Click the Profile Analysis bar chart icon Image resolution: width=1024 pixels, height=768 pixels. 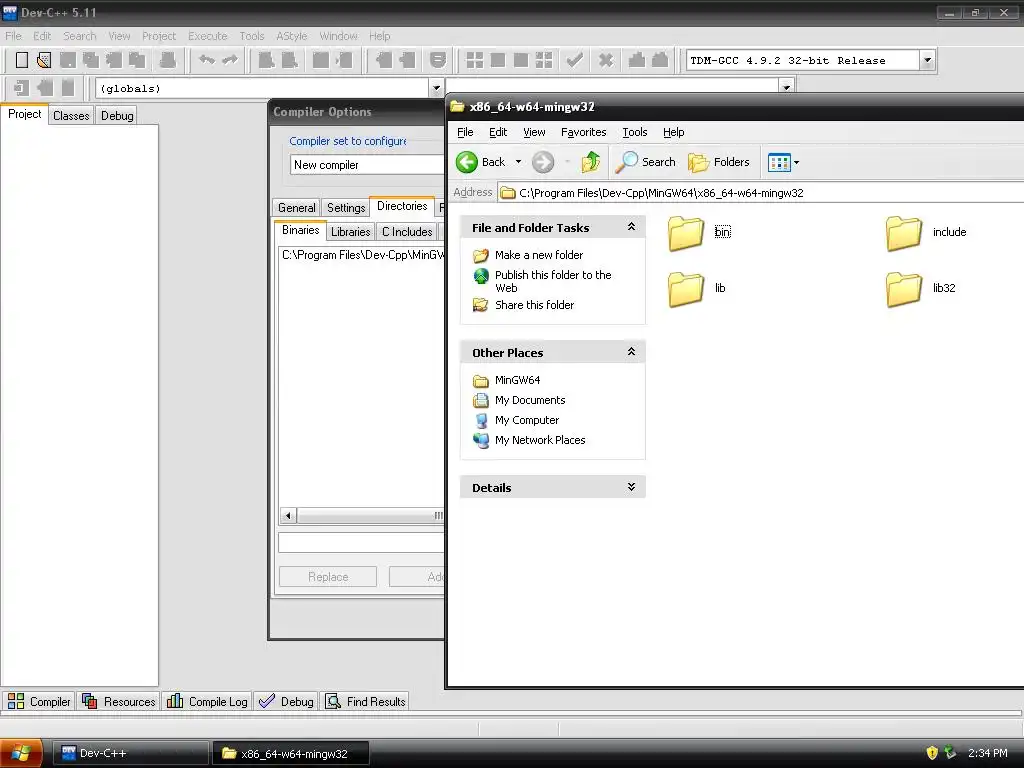click(637, 60)
